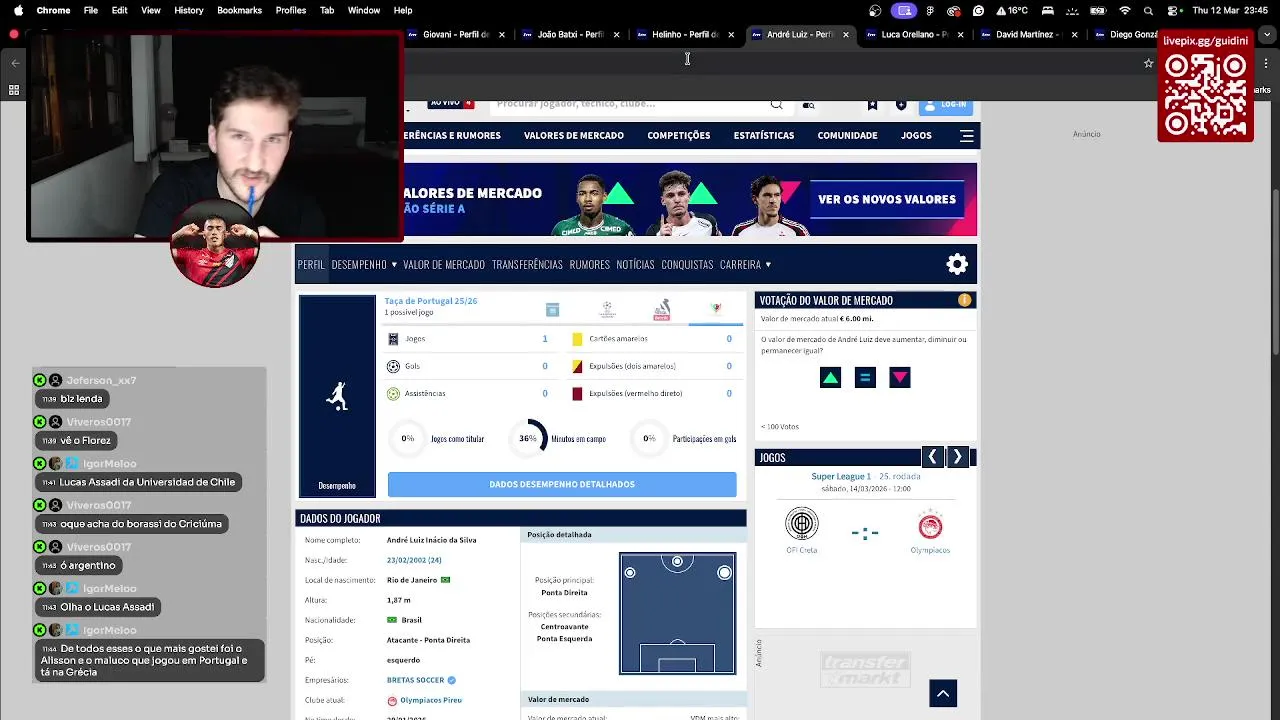Click the plus icon next to the Log-in button

[901, 104]
